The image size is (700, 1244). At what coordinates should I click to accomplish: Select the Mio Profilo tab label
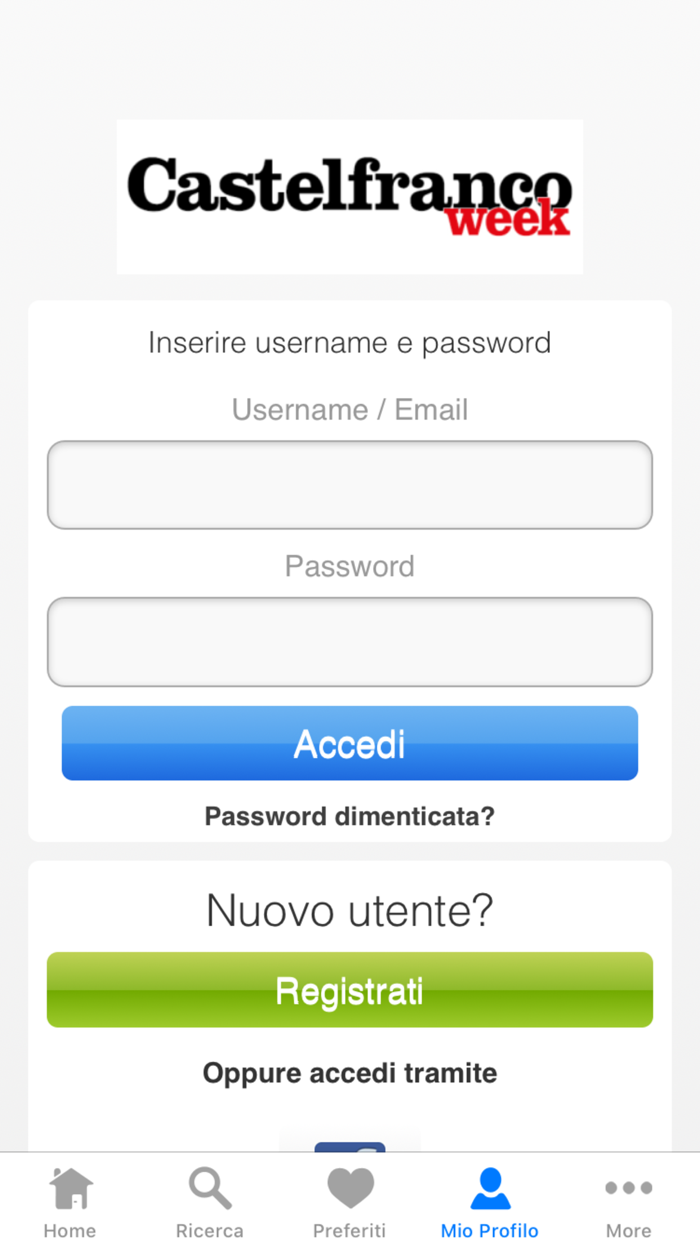[490, 1230]
